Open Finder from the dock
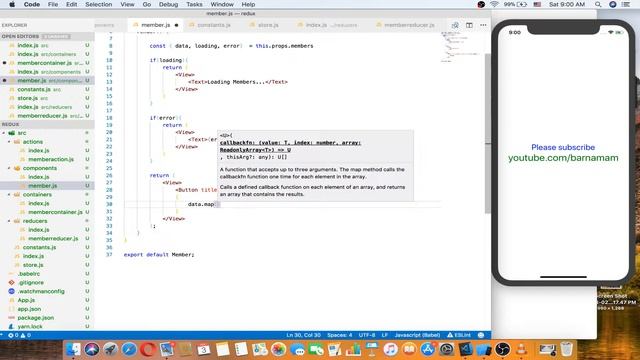The width and height of the screenshot is (640, 360). point(73,349)
